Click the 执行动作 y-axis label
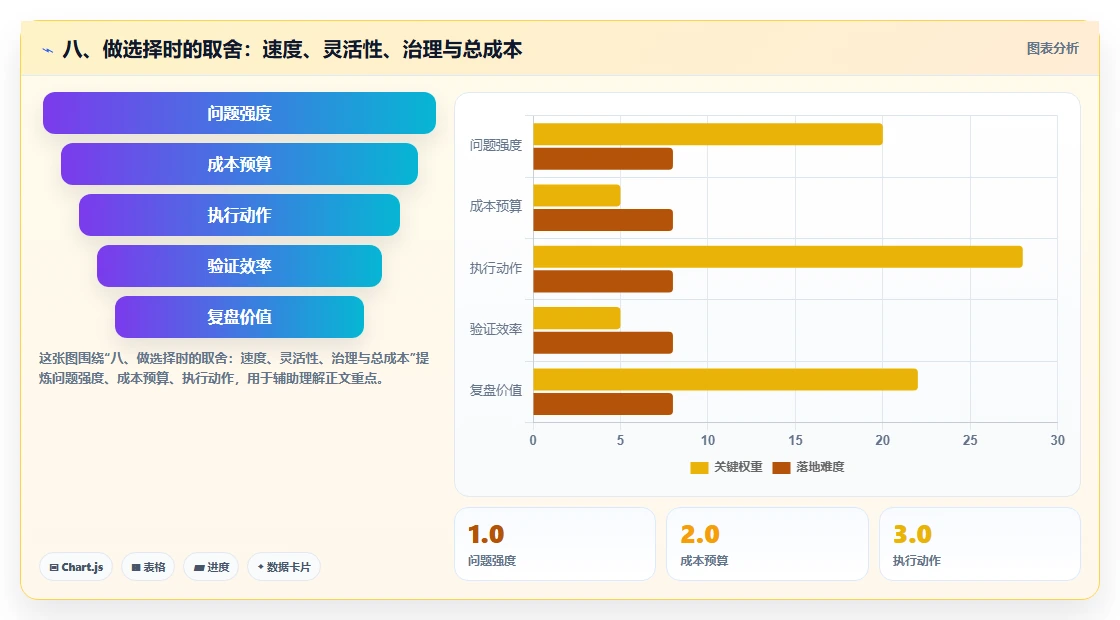Screen dimensions: 1120x620 496,269
